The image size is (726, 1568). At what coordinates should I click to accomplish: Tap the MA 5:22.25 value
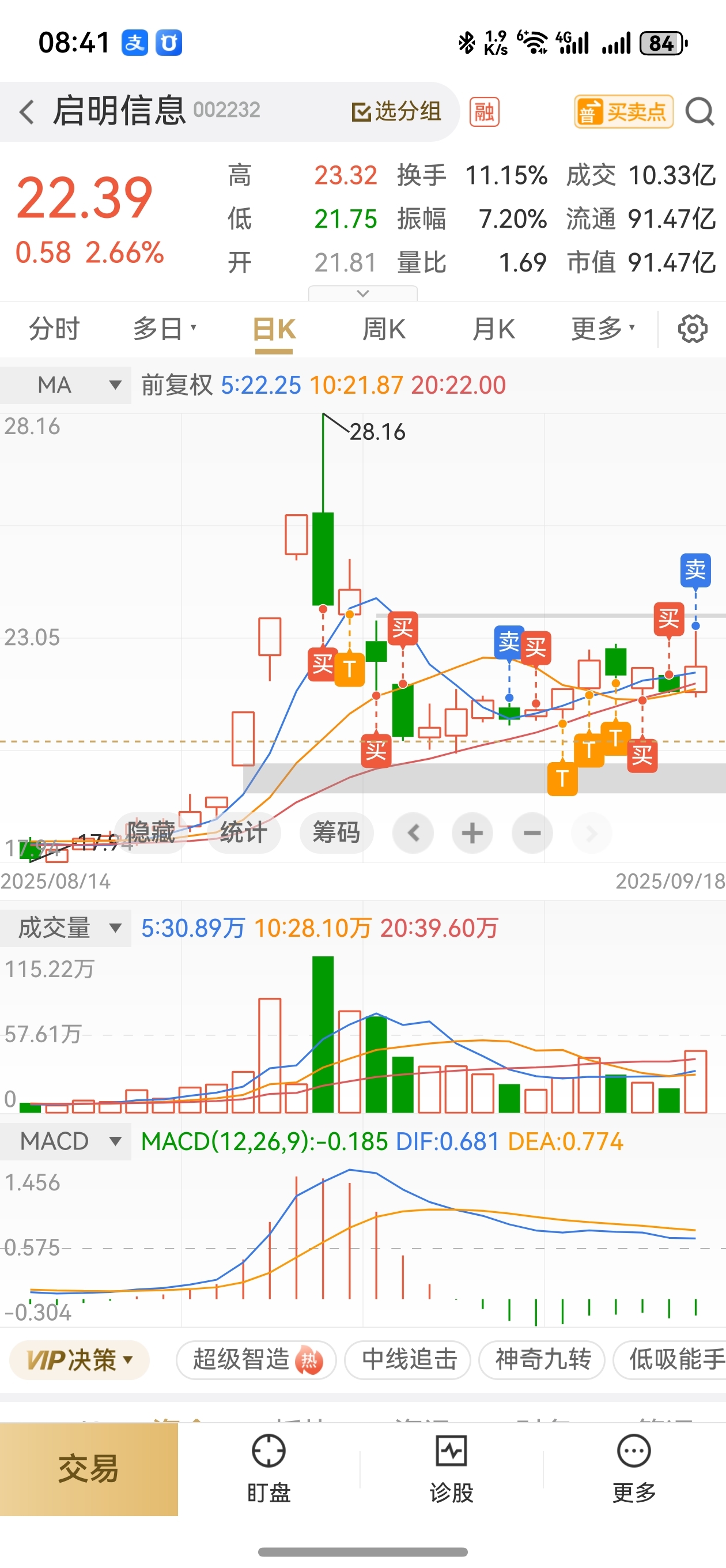pyautogui.click(x=260, y=385)
